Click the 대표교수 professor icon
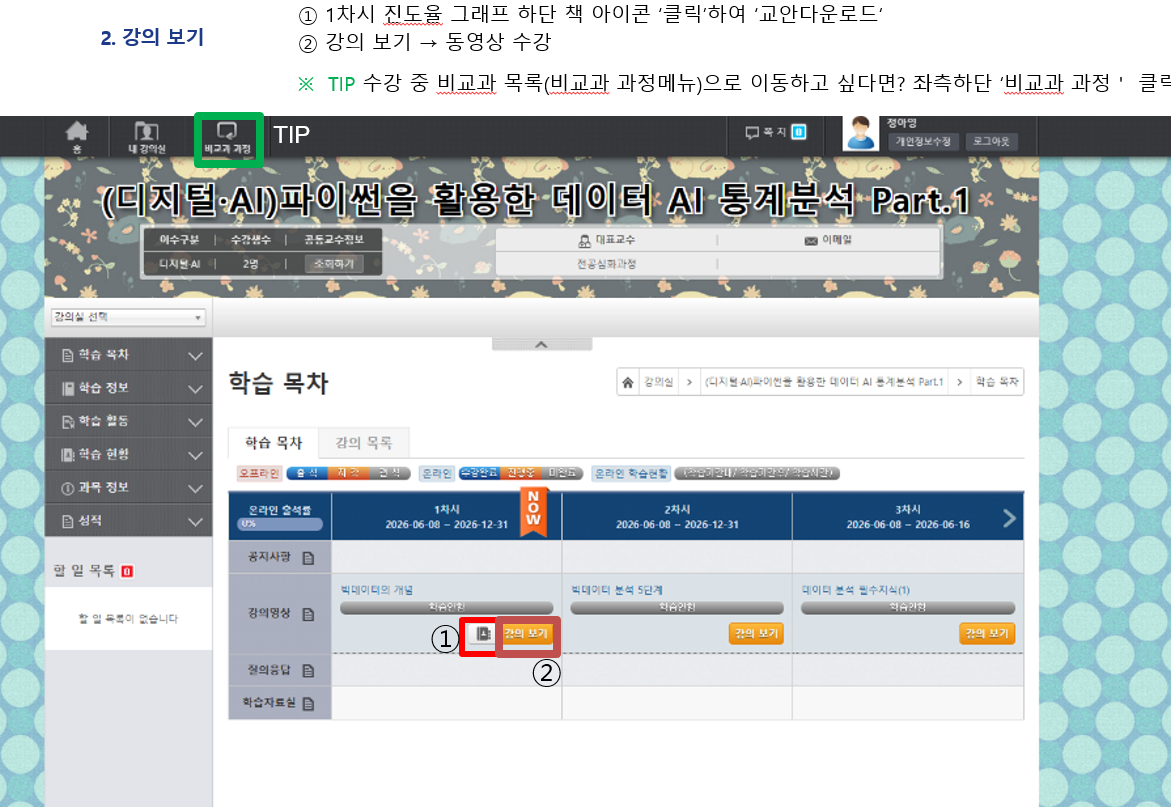1171x807 pixels. (585, 240)
